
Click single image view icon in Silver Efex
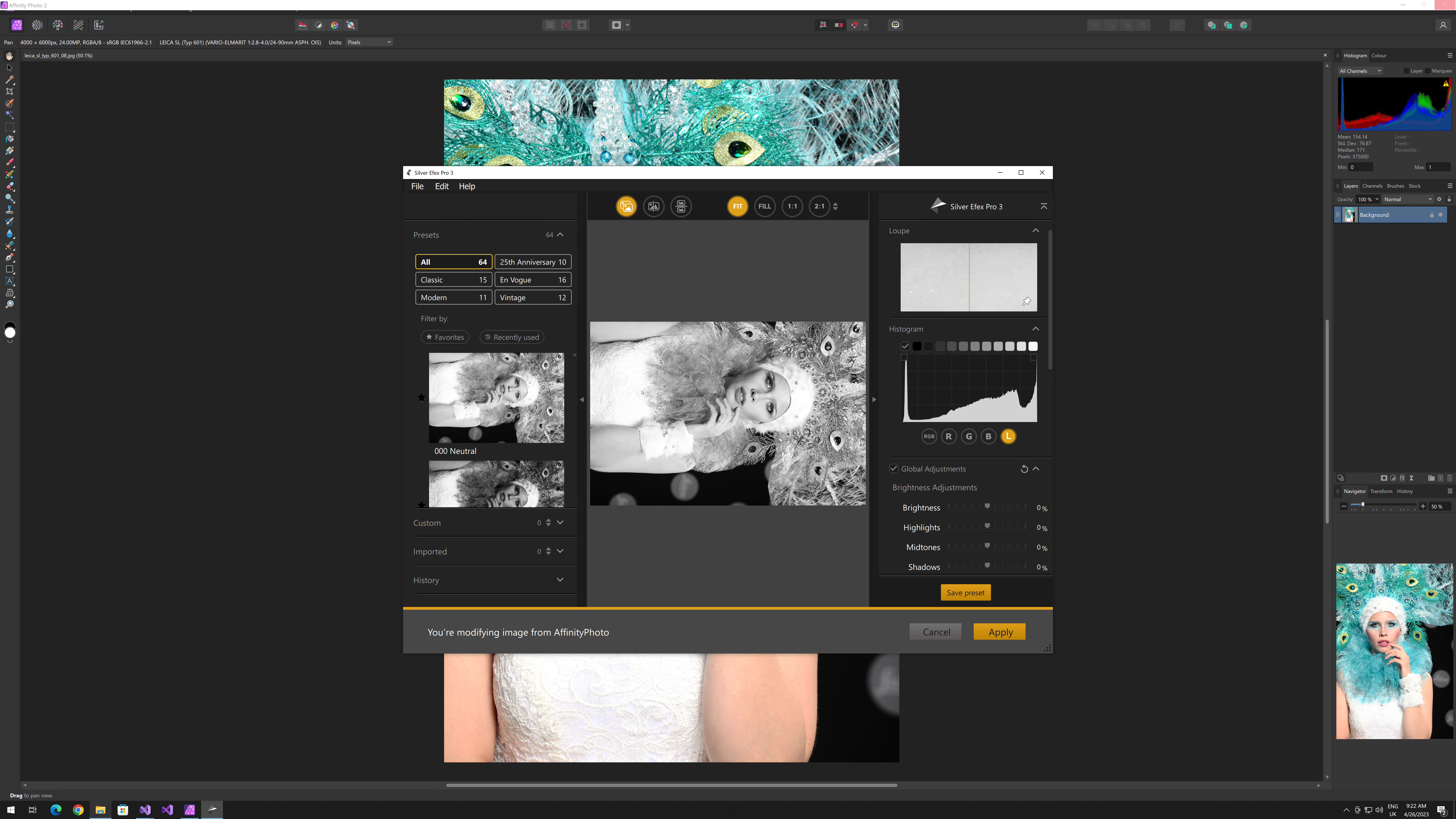coord(626,206)
